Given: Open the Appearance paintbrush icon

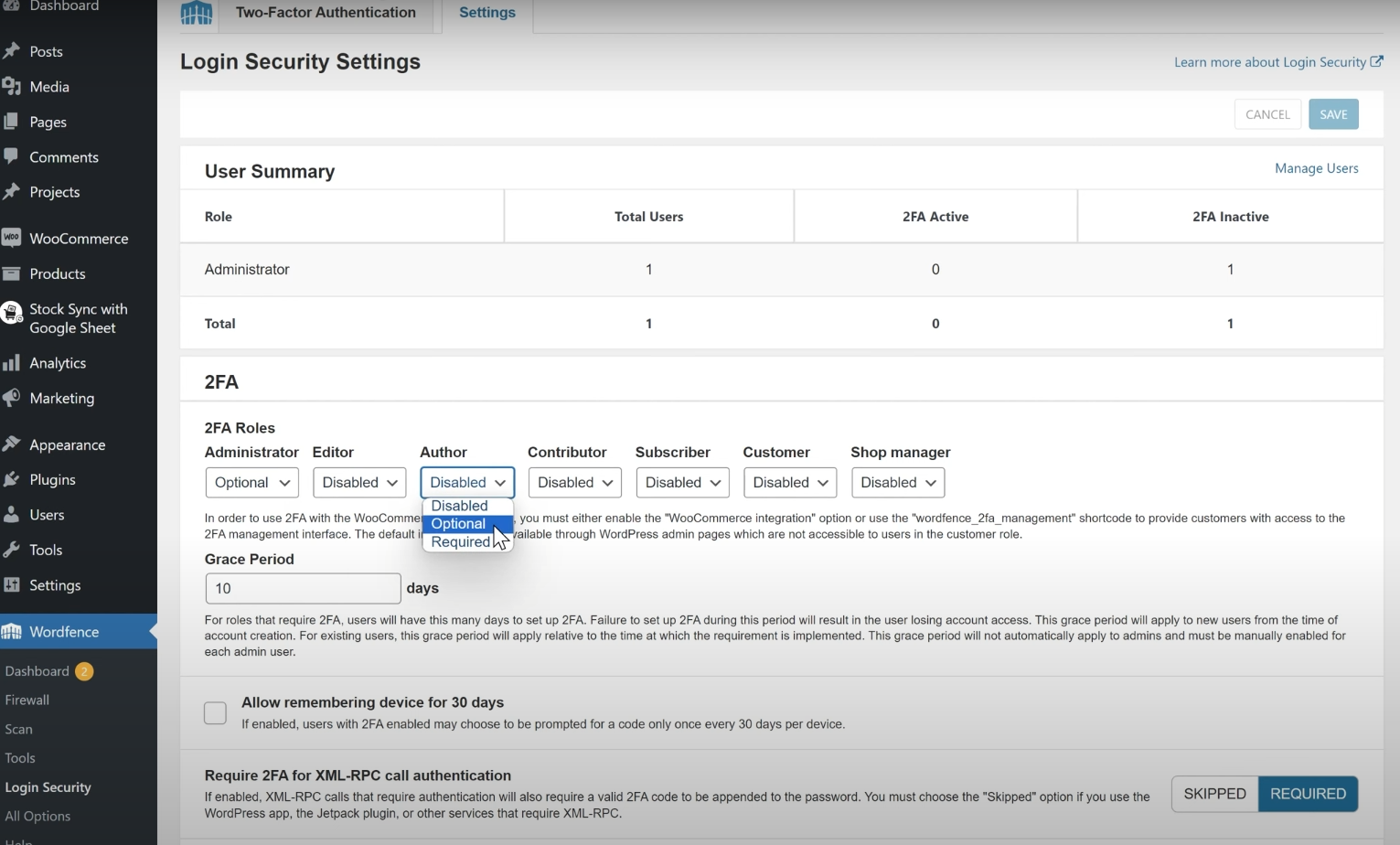Looking at the screenshot, I should pos(12,444).
